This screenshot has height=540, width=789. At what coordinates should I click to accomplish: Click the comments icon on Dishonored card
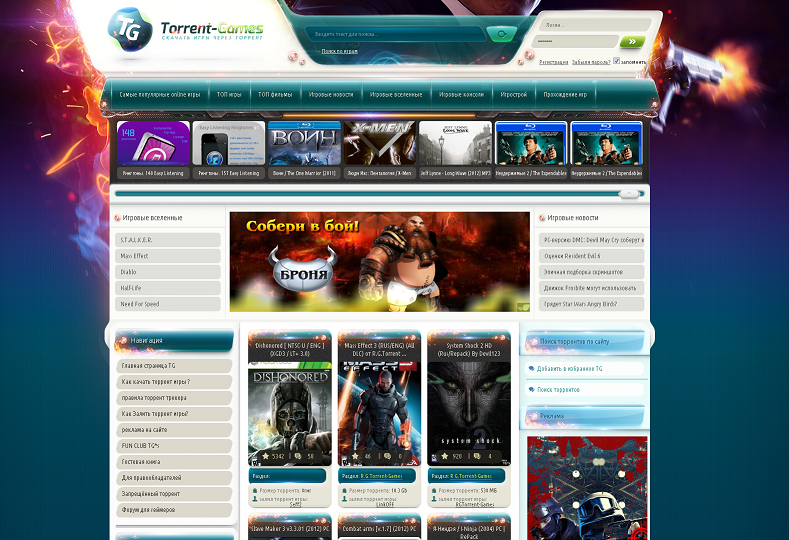point(298,456)
